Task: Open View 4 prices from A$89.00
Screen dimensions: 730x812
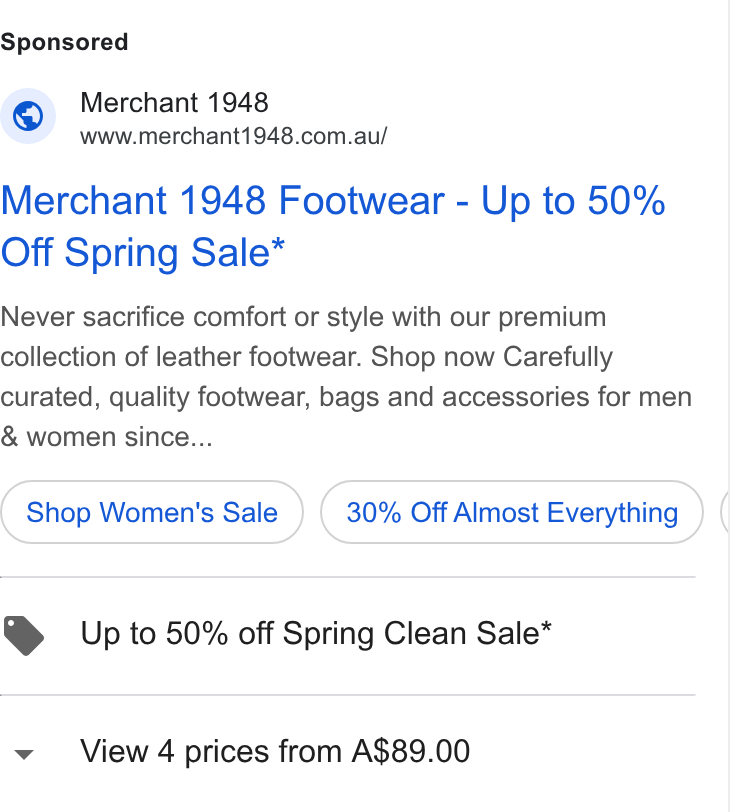Action: [x=275, y=751]
